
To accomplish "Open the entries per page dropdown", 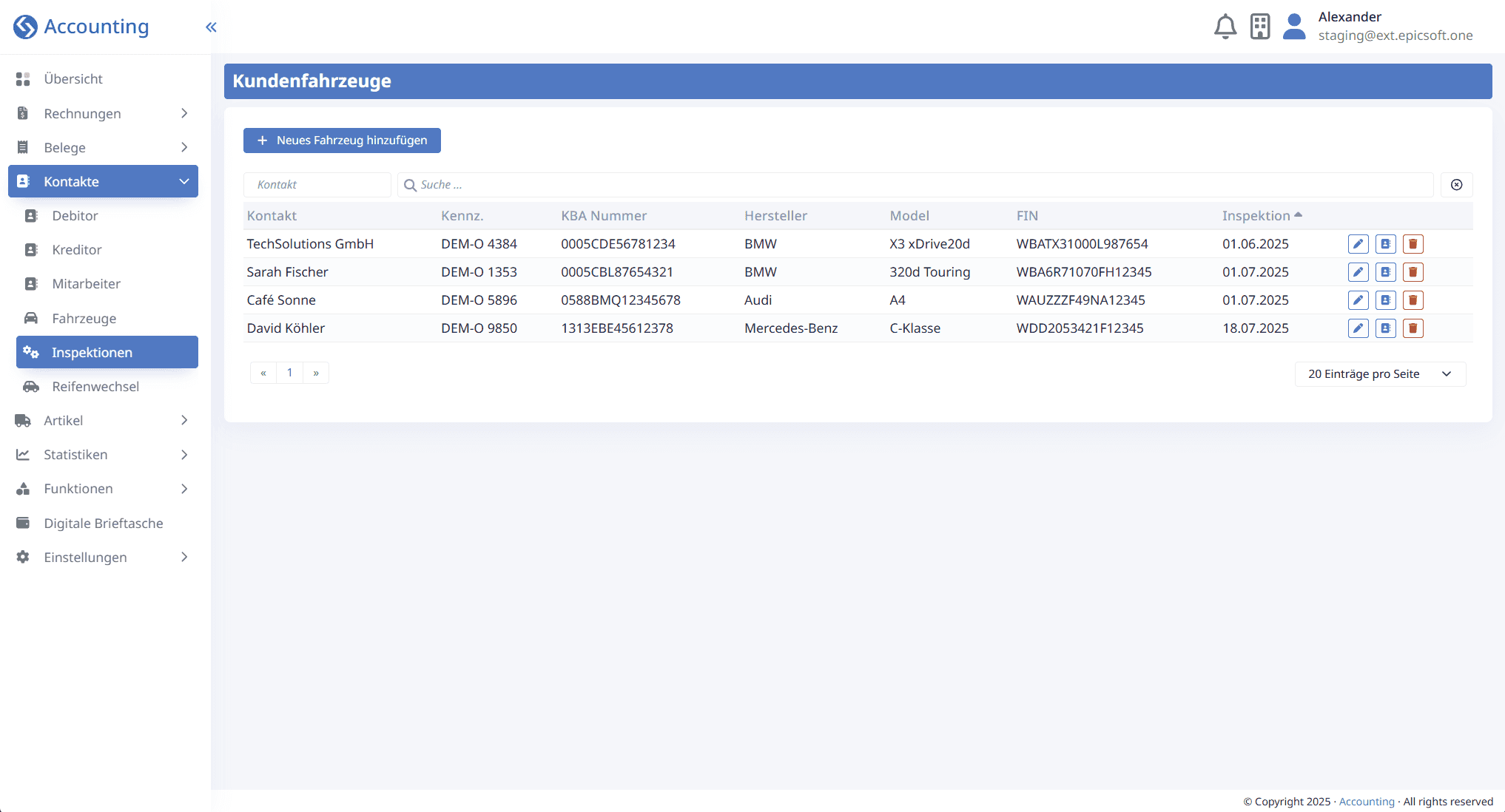I will (x=1380, y=374).
